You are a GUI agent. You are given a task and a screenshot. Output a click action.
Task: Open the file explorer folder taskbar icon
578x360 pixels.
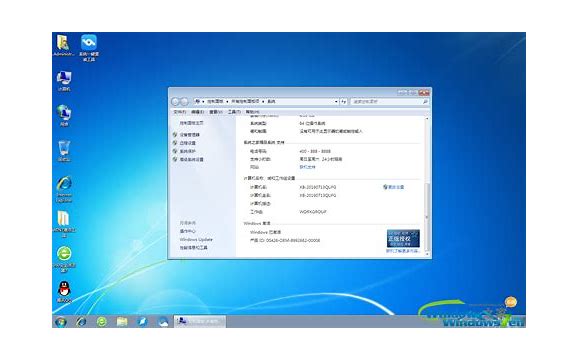pyautogui.click(x=122, y=322)
